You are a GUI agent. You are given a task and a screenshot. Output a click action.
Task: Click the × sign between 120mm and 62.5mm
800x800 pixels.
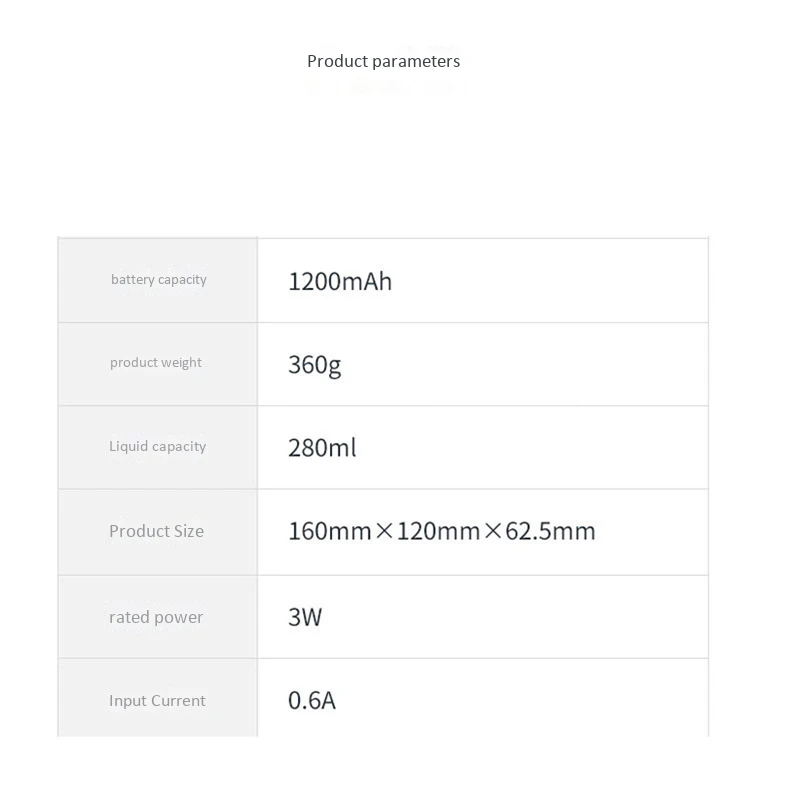pyautogui.click(x=493, y=531)
